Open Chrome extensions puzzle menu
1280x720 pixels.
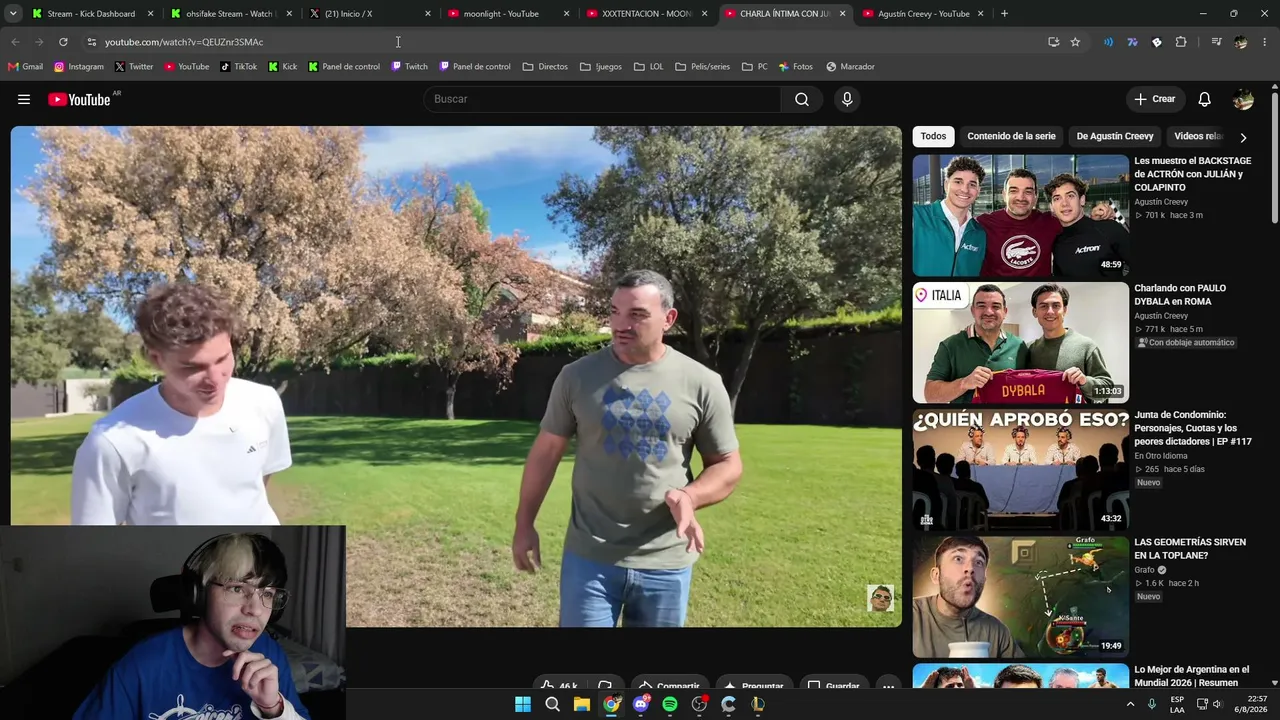[x=1181, y=42]
